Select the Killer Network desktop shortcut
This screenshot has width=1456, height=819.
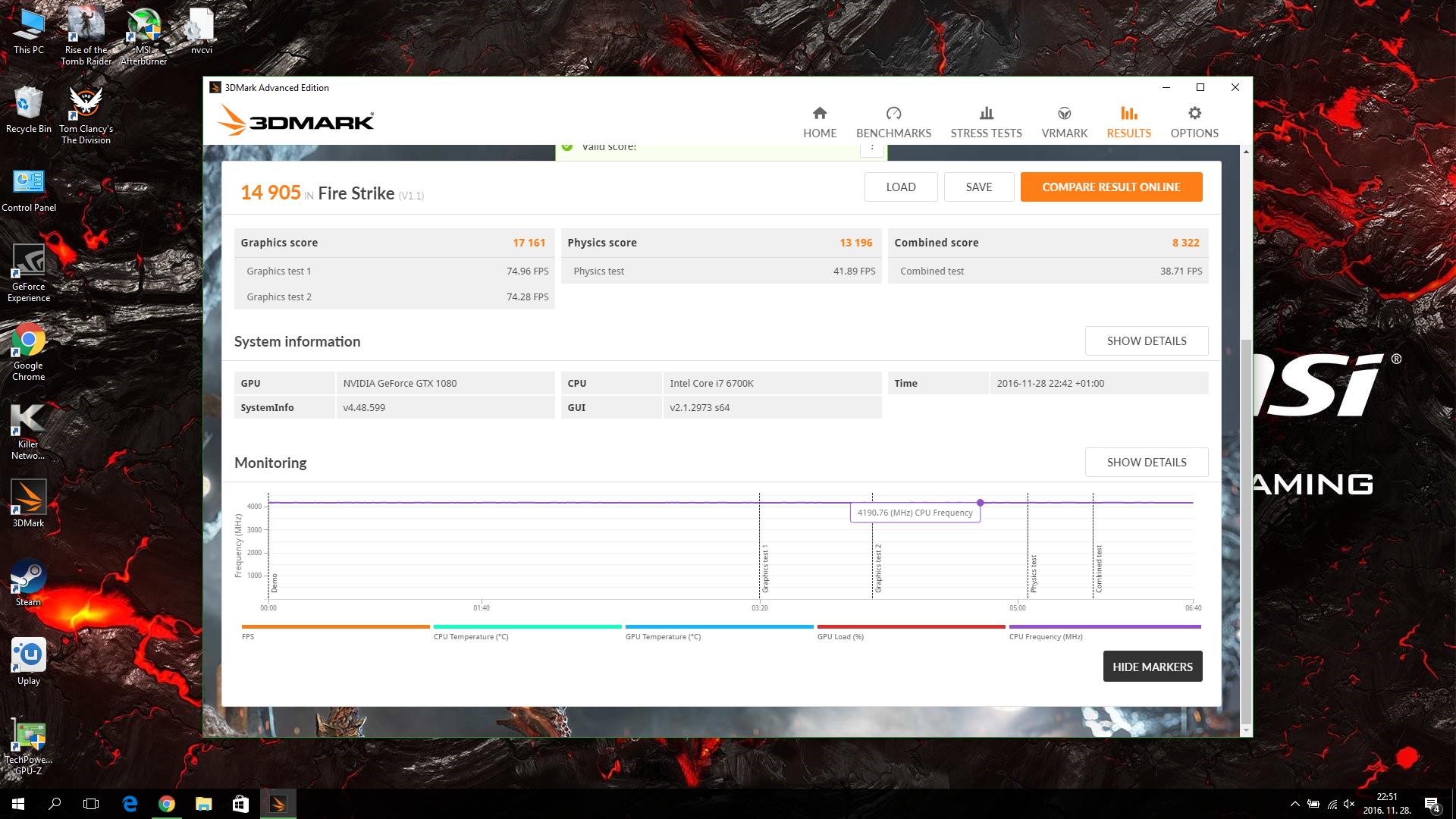[x=29, y=430]
